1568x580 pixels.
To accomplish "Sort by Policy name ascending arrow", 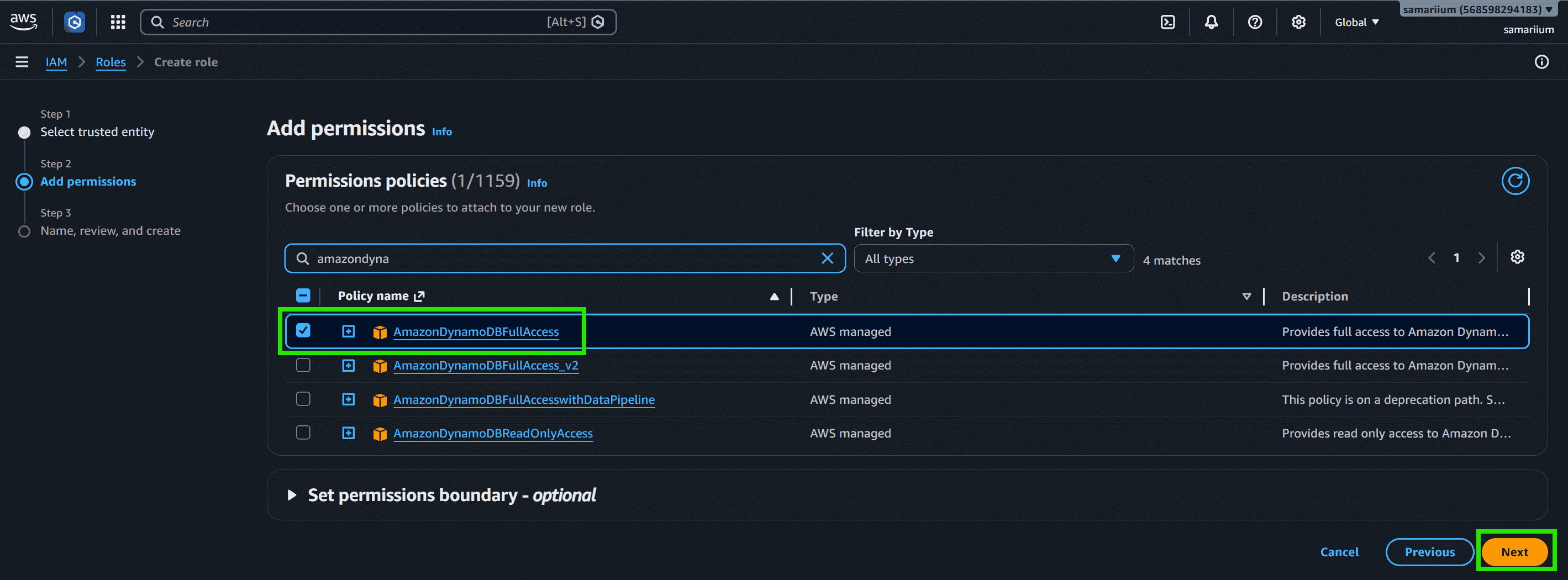I will point(774,297).
